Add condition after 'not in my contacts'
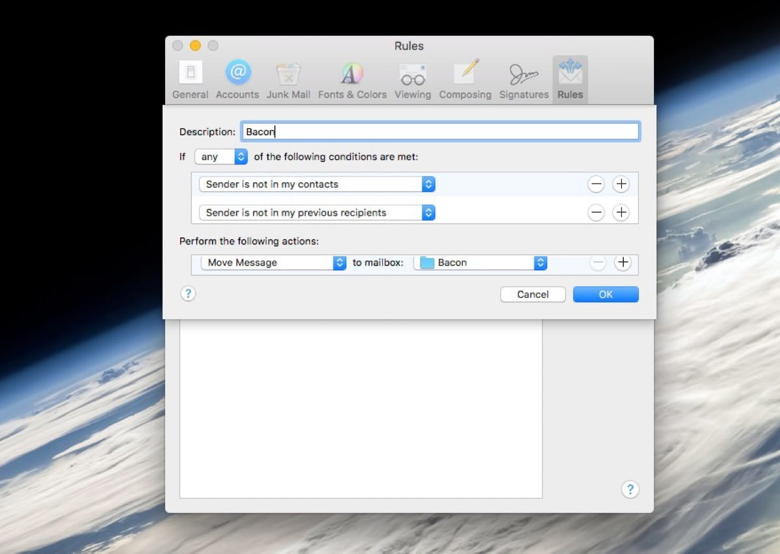Viewport: 780px width, 554px height. pos(621,184)
